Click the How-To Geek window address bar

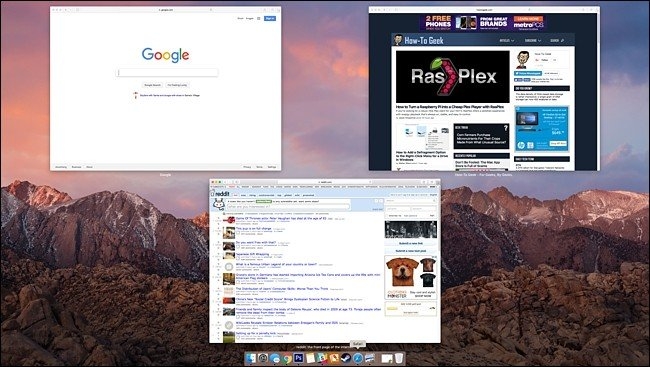click(x=484, y=9)
